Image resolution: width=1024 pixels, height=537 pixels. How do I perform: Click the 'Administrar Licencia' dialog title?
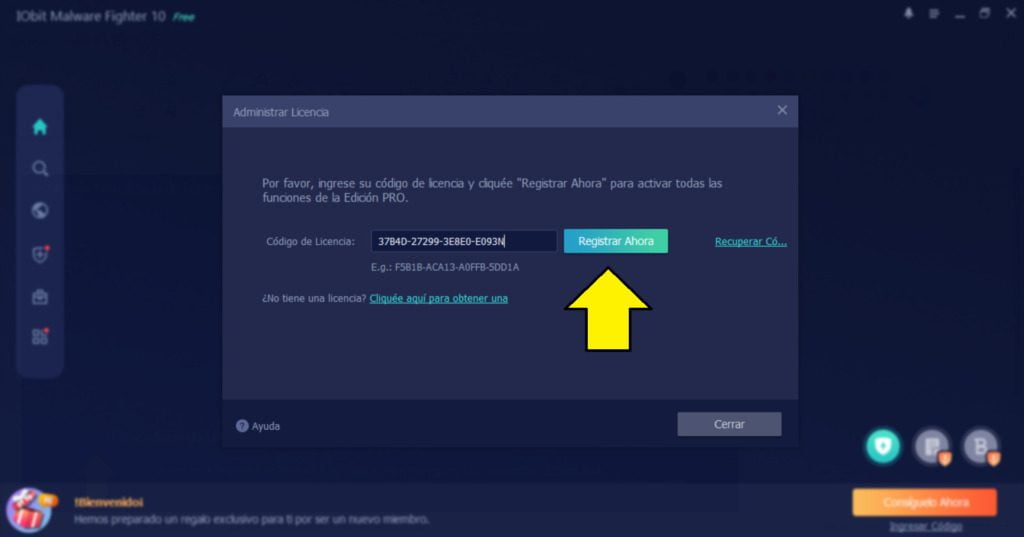pyautogui.click(x=281, y=112)
